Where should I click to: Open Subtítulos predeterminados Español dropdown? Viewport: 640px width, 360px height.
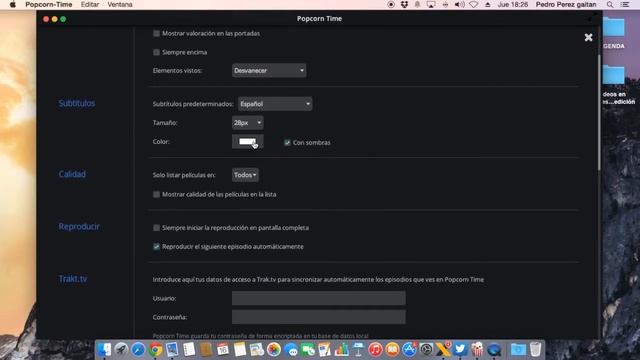275,104
